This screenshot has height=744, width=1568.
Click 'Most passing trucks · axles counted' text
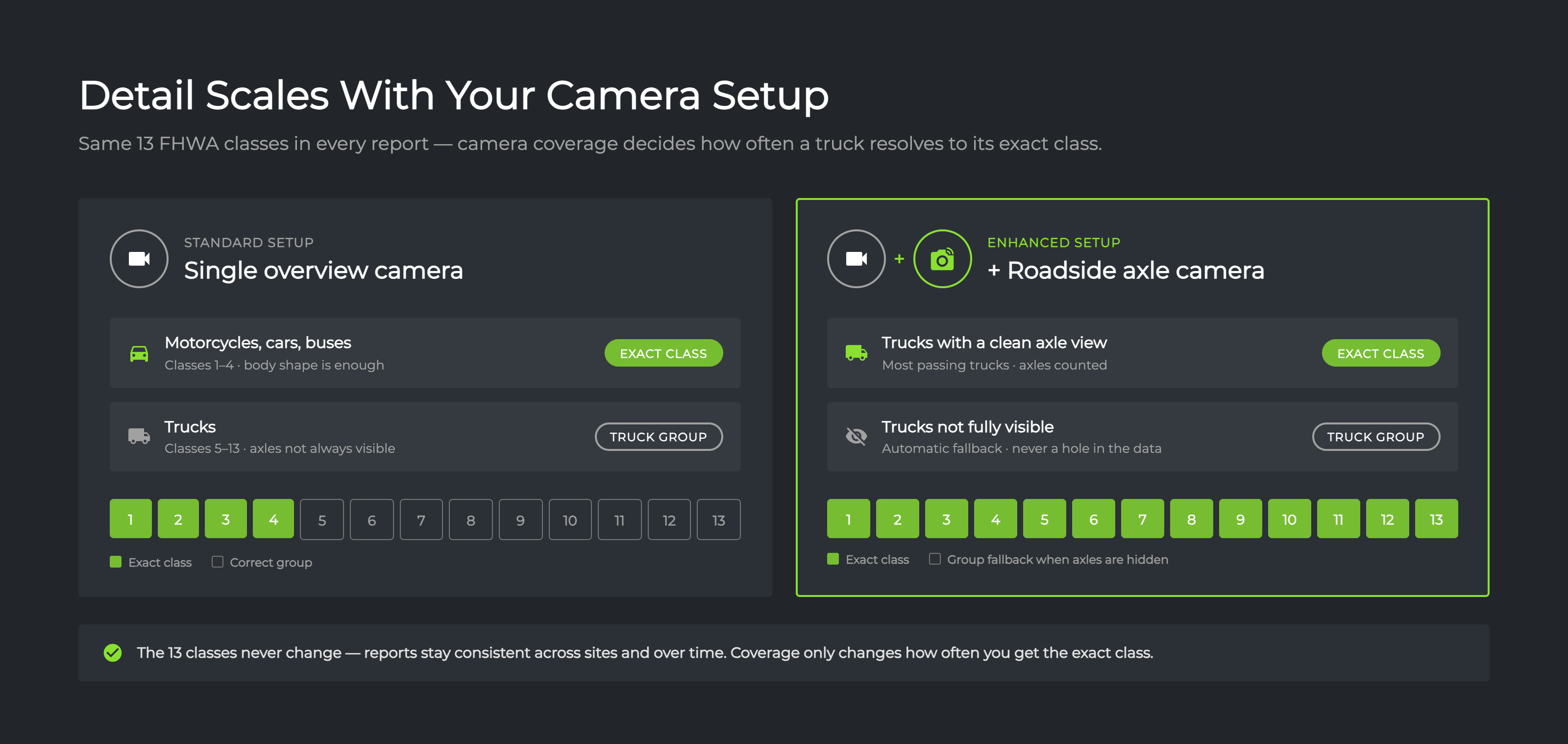click(x=994, y=365)
